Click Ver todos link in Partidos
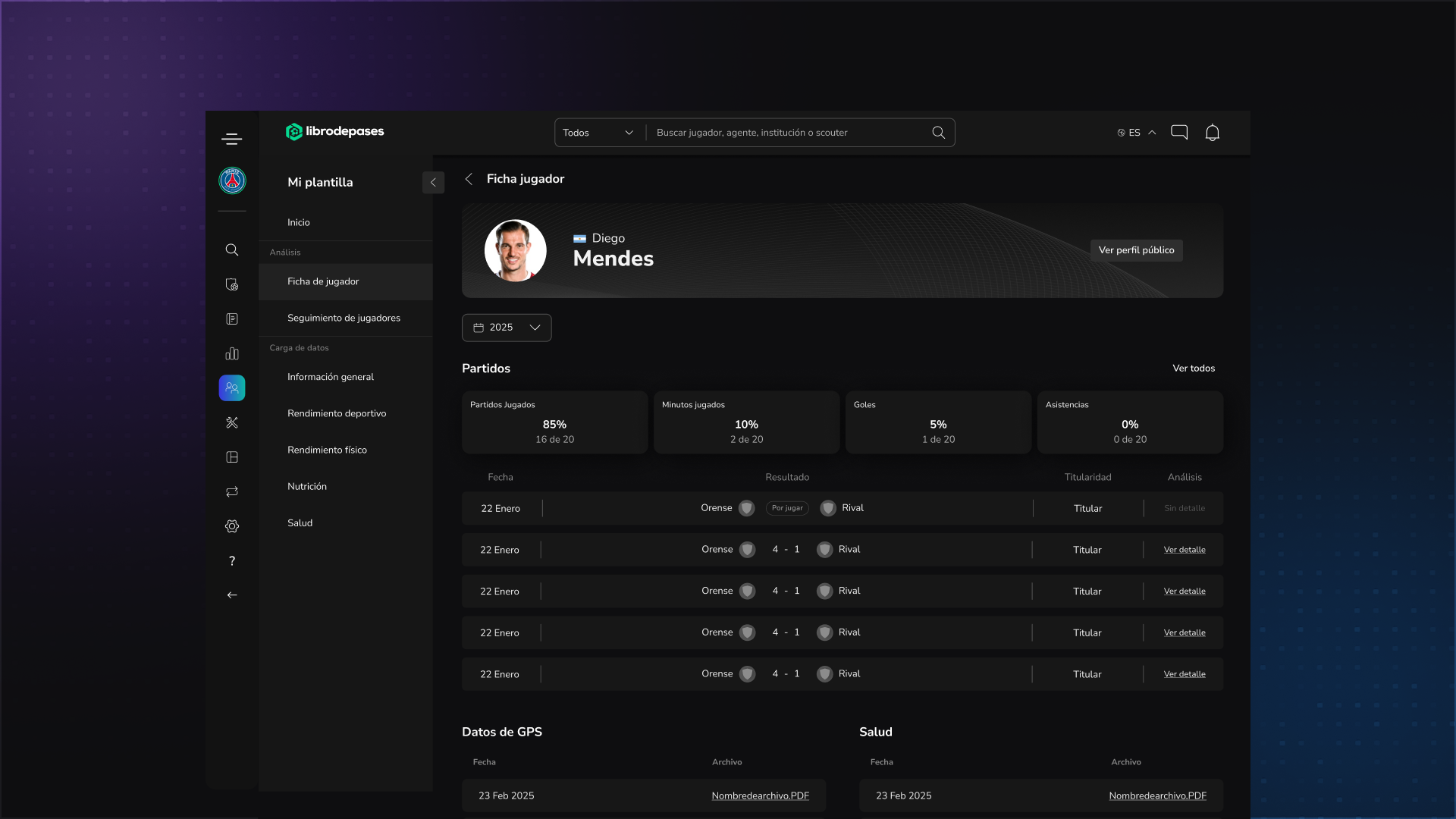Image resolution: width=1456 pixels, height=819 pixels. click(x=1194, y=369)
